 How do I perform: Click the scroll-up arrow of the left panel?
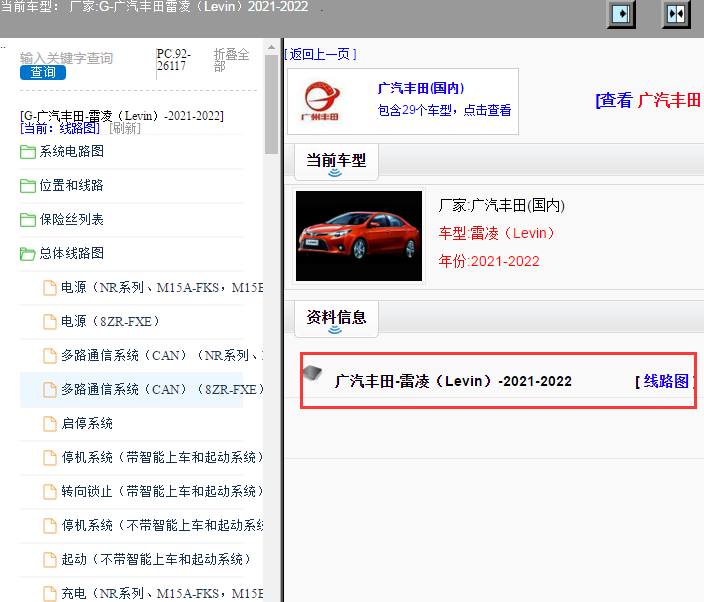point(271,47)
